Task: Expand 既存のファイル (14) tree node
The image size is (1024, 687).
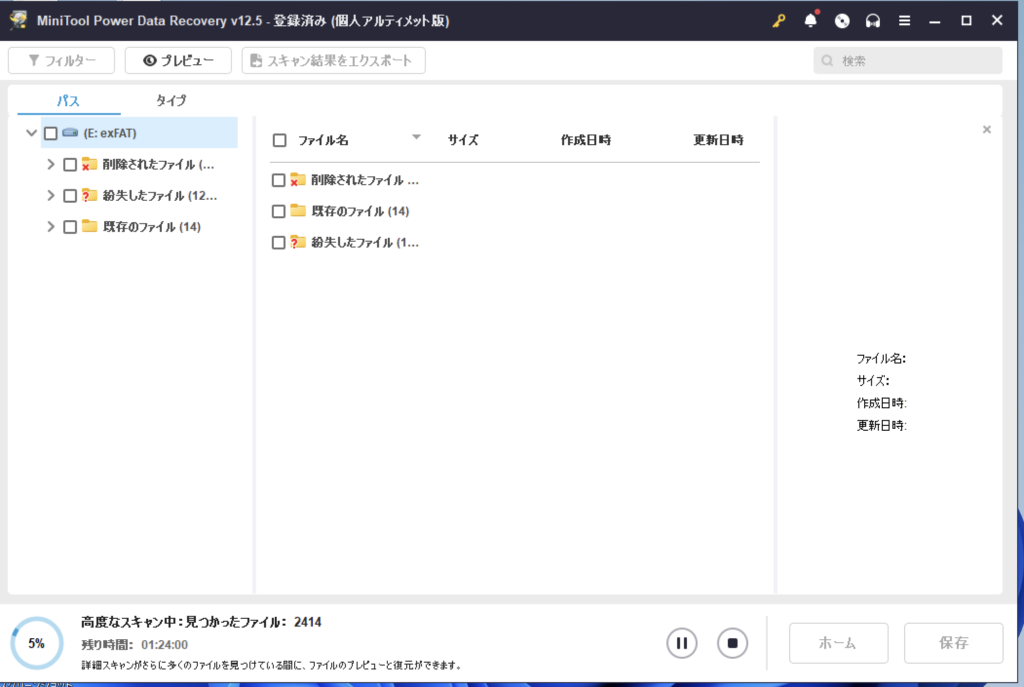Action: point(50,227)
